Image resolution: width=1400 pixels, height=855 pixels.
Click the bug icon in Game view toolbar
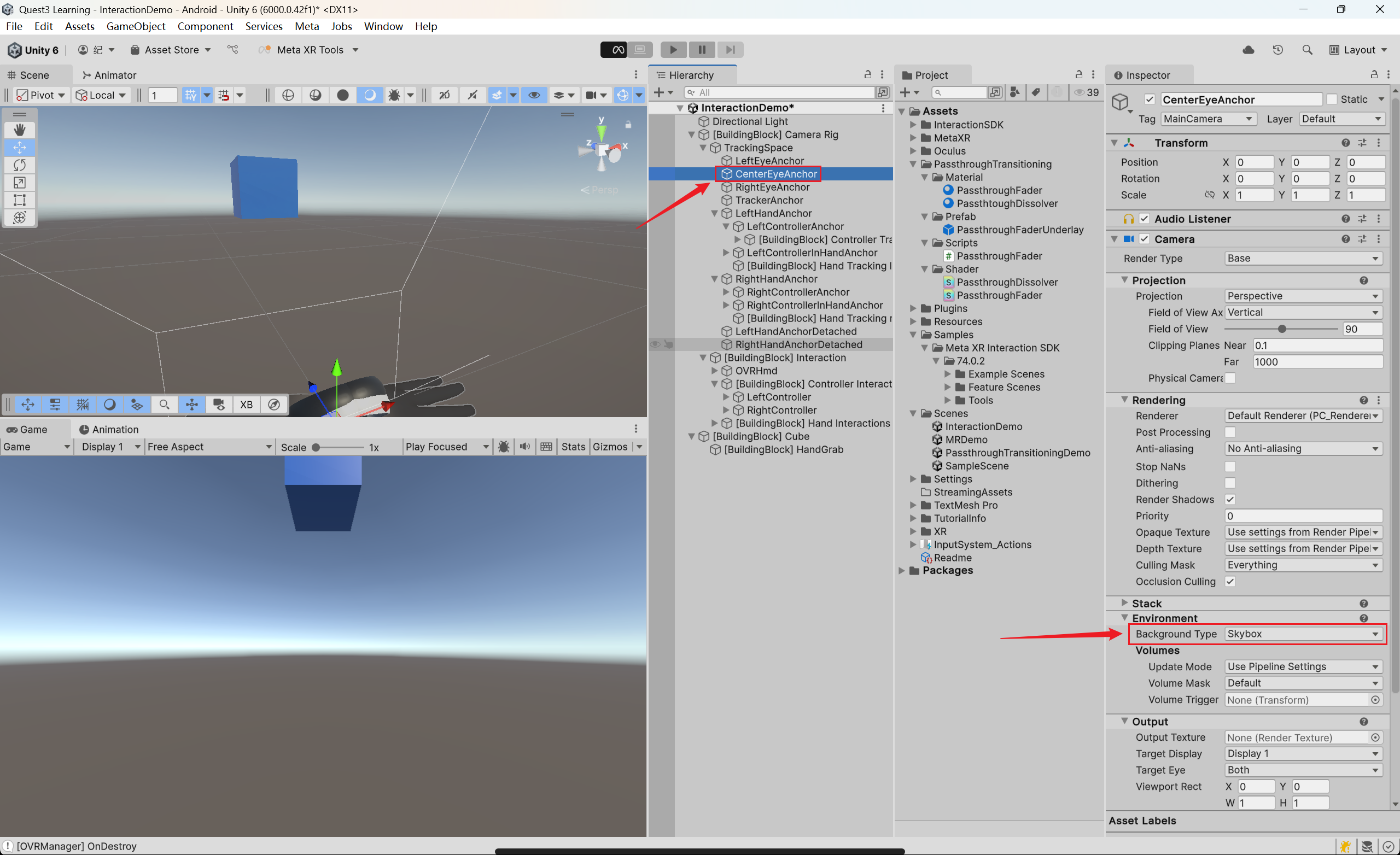(x=504, y=447)
